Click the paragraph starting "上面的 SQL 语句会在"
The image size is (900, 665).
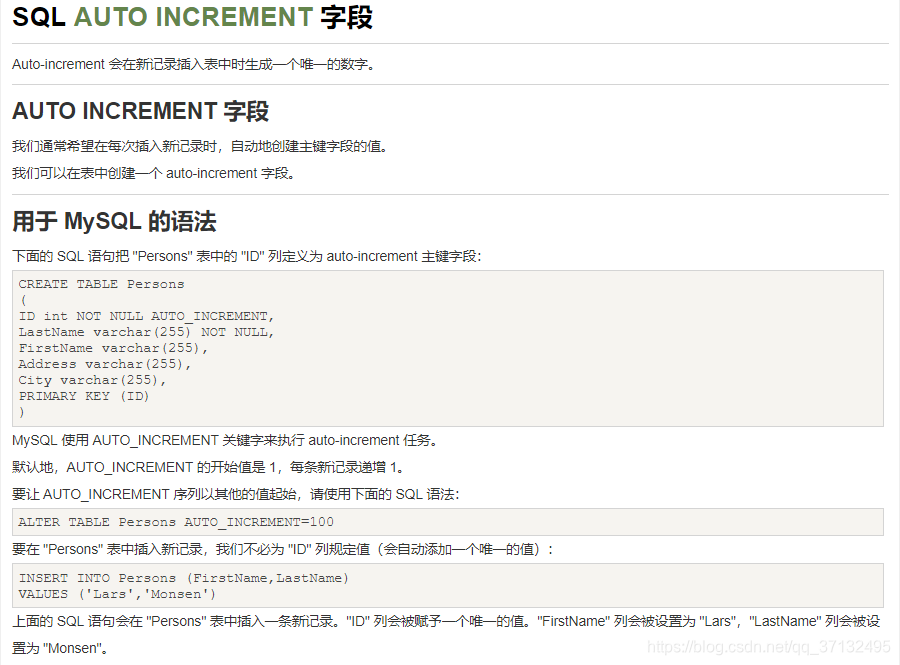[447, 635]
